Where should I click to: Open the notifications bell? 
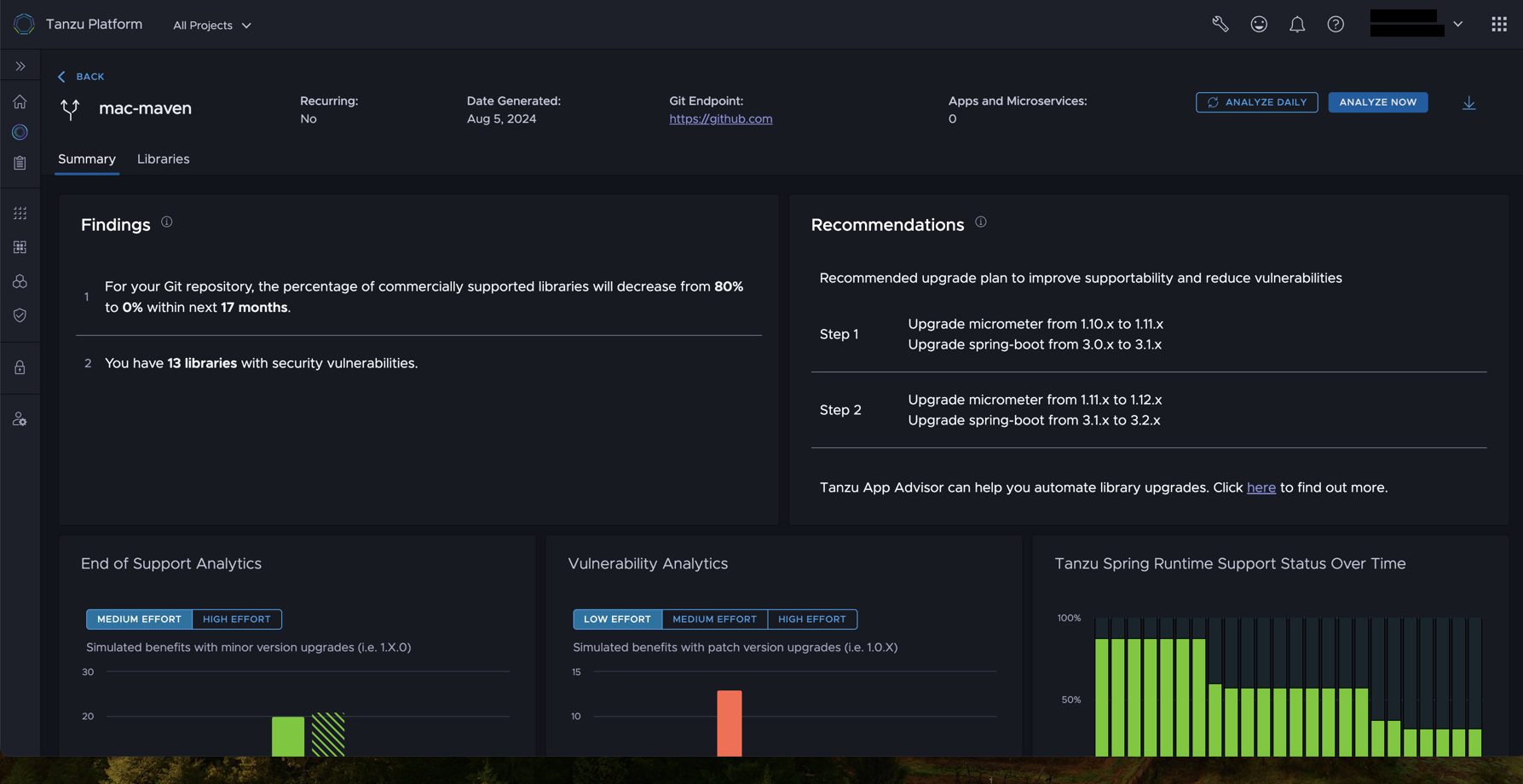pos(1297,24)
